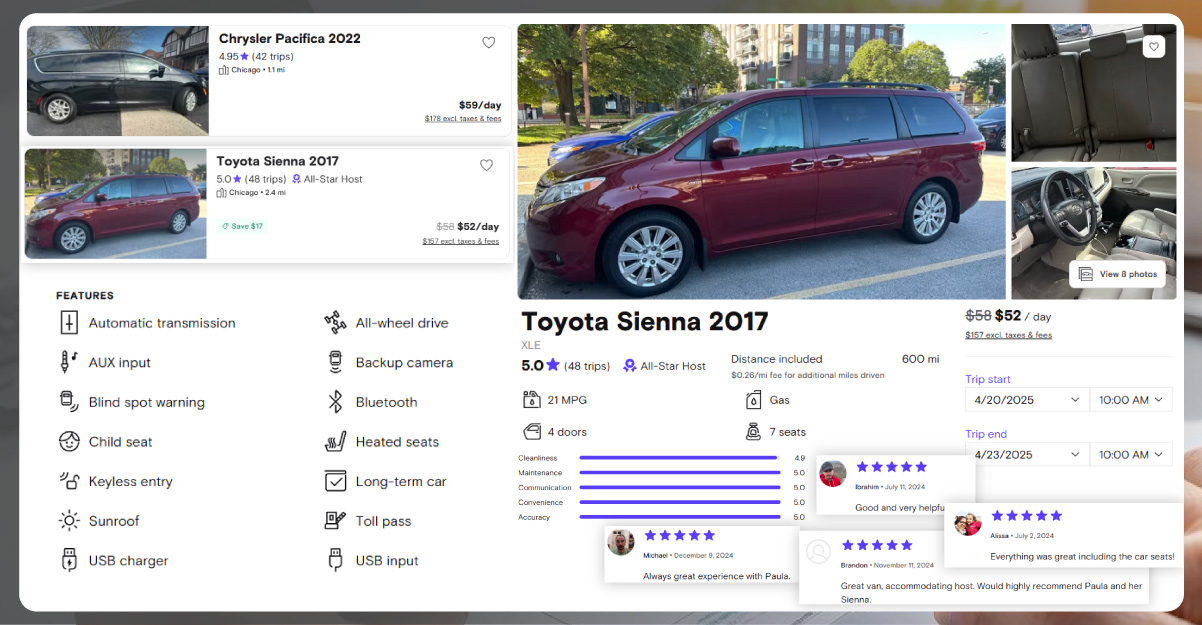Click $157 excl. taxes & fees link under price
The height and width of the screenshot is (625, 1202).
point(1008,335)
